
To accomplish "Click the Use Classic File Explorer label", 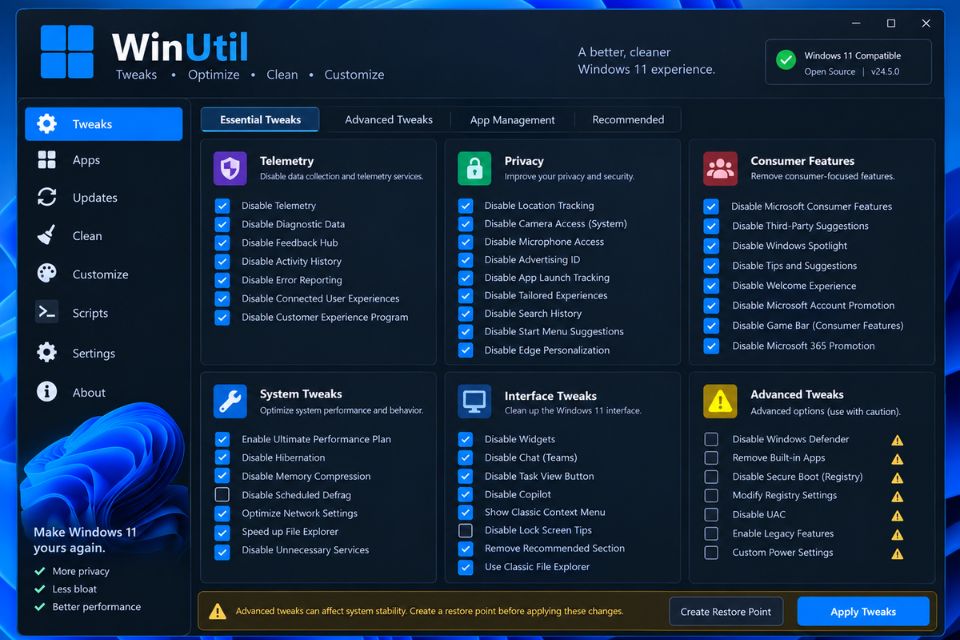I will point(537,567).
